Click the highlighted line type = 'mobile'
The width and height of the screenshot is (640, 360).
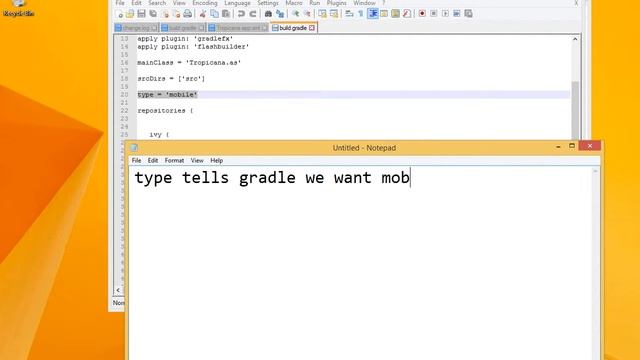coord(167,95)
